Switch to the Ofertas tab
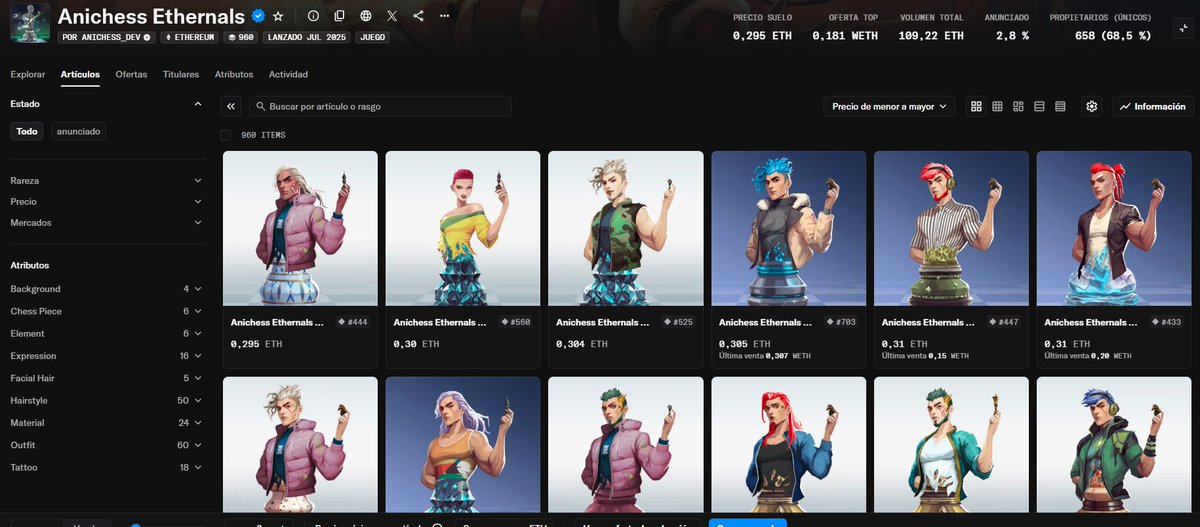Image resolution: width=1200 pixels, height=527 pixels. tap(131, 75)
